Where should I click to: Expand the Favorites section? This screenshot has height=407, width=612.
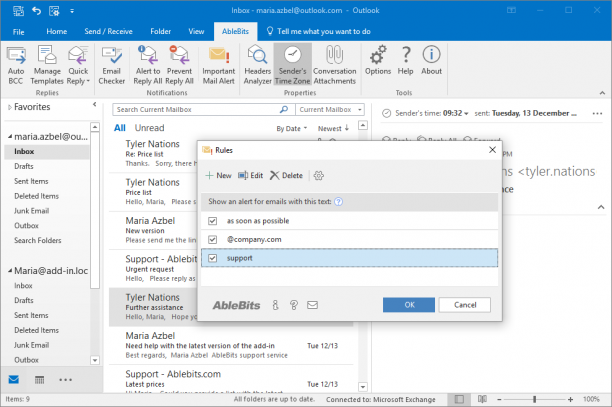[10, 107]
